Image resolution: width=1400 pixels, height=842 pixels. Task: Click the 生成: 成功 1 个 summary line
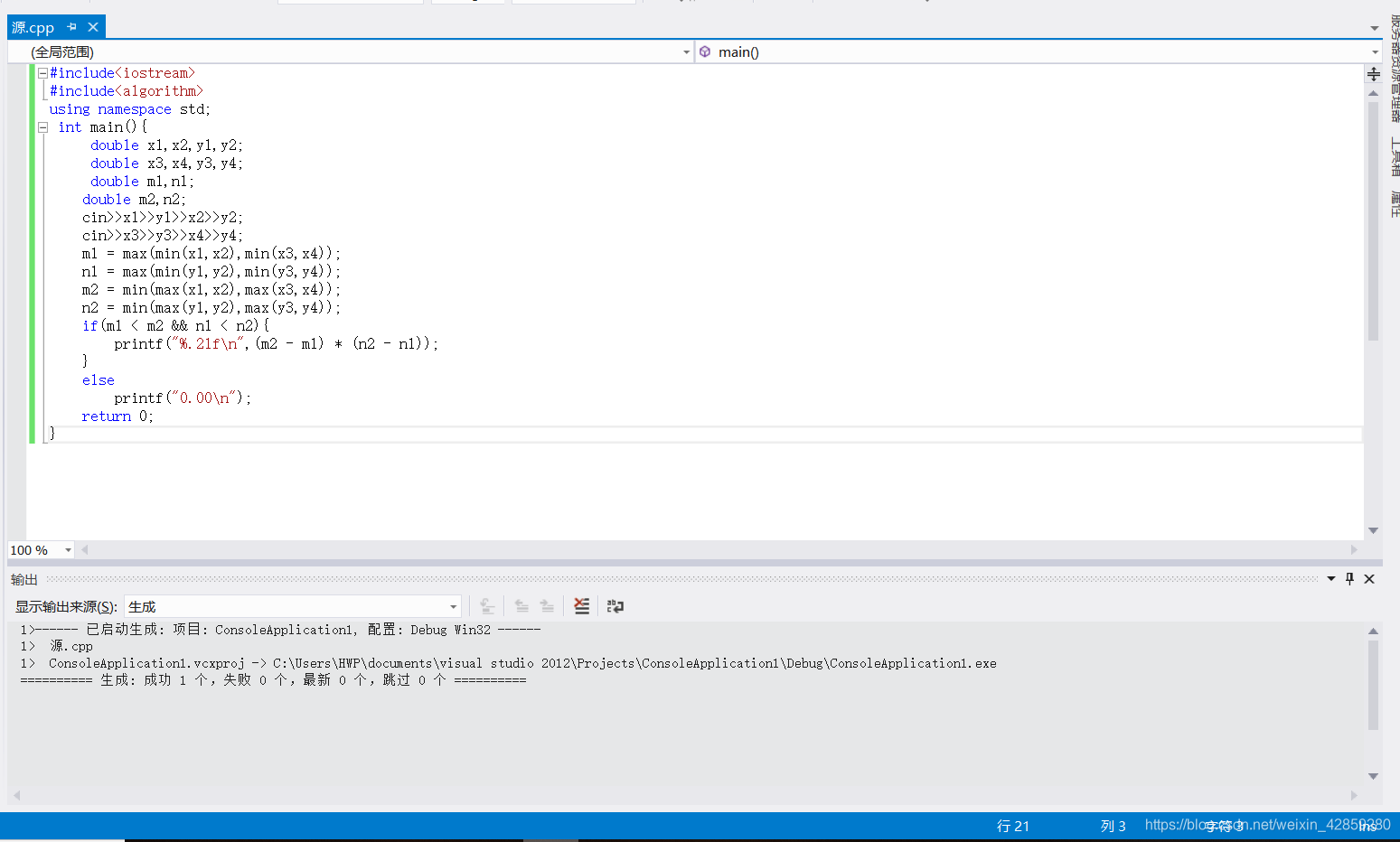coord(273,680)
